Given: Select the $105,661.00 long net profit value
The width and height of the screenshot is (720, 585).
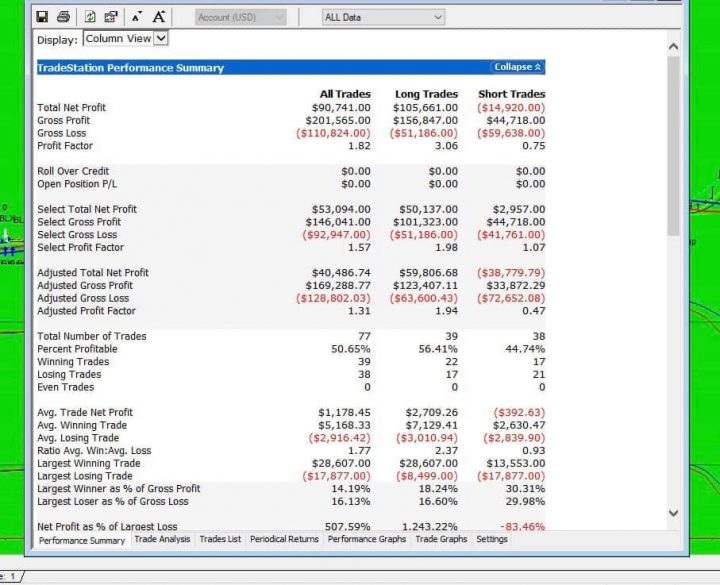Looking at the screenshot, I should point(425,107).
